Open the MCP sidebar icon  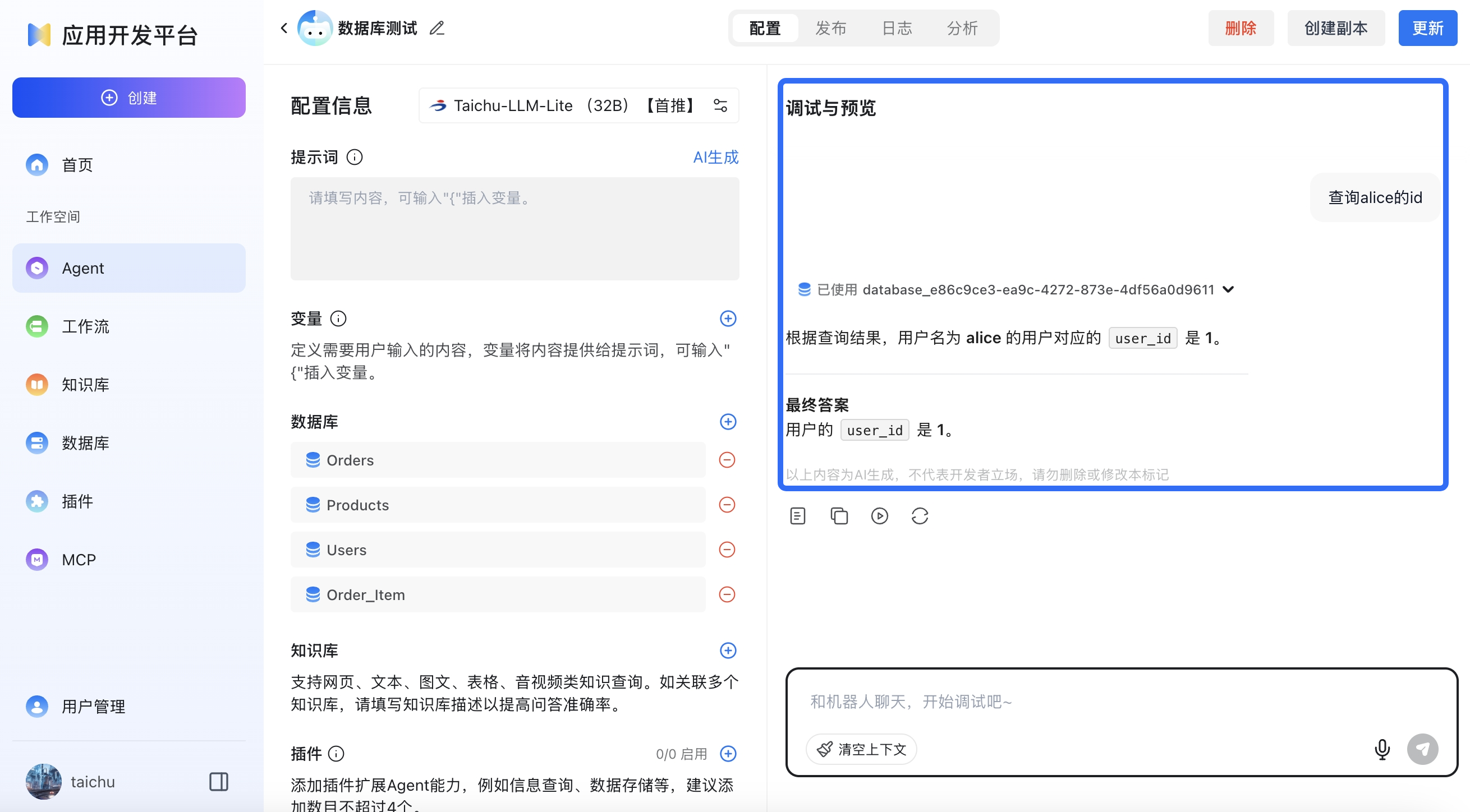click(x=36, y=560)
